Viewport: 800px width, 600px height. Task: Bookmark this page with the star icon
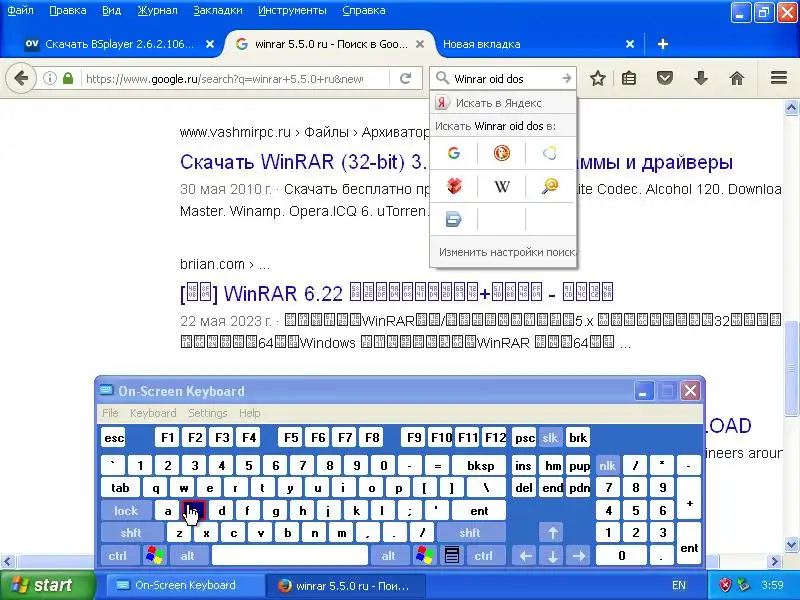597,78
